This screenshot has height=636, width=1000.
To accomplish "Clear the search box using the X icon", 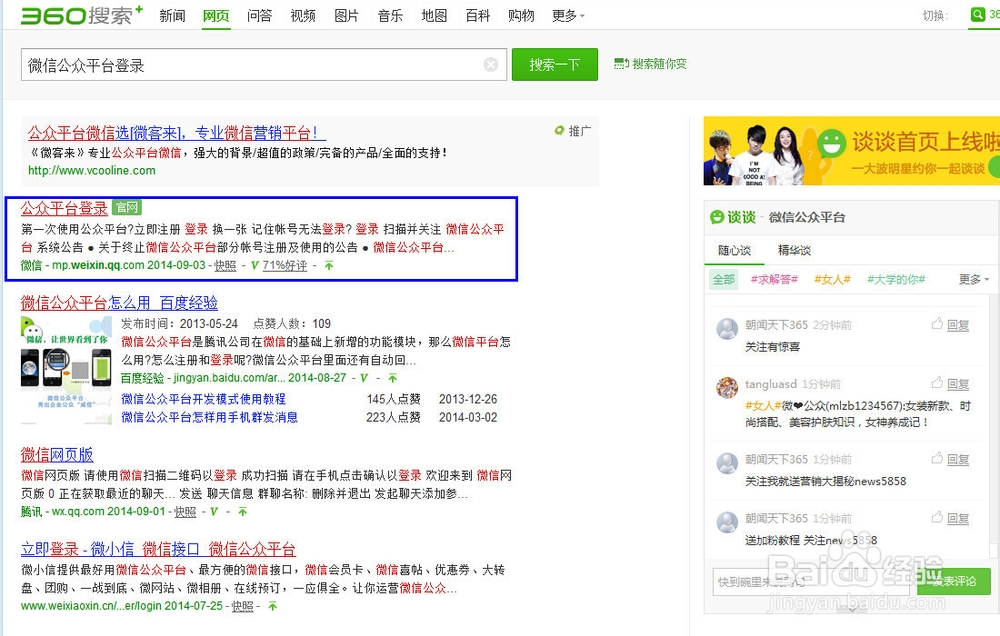I will coord(490,63).
